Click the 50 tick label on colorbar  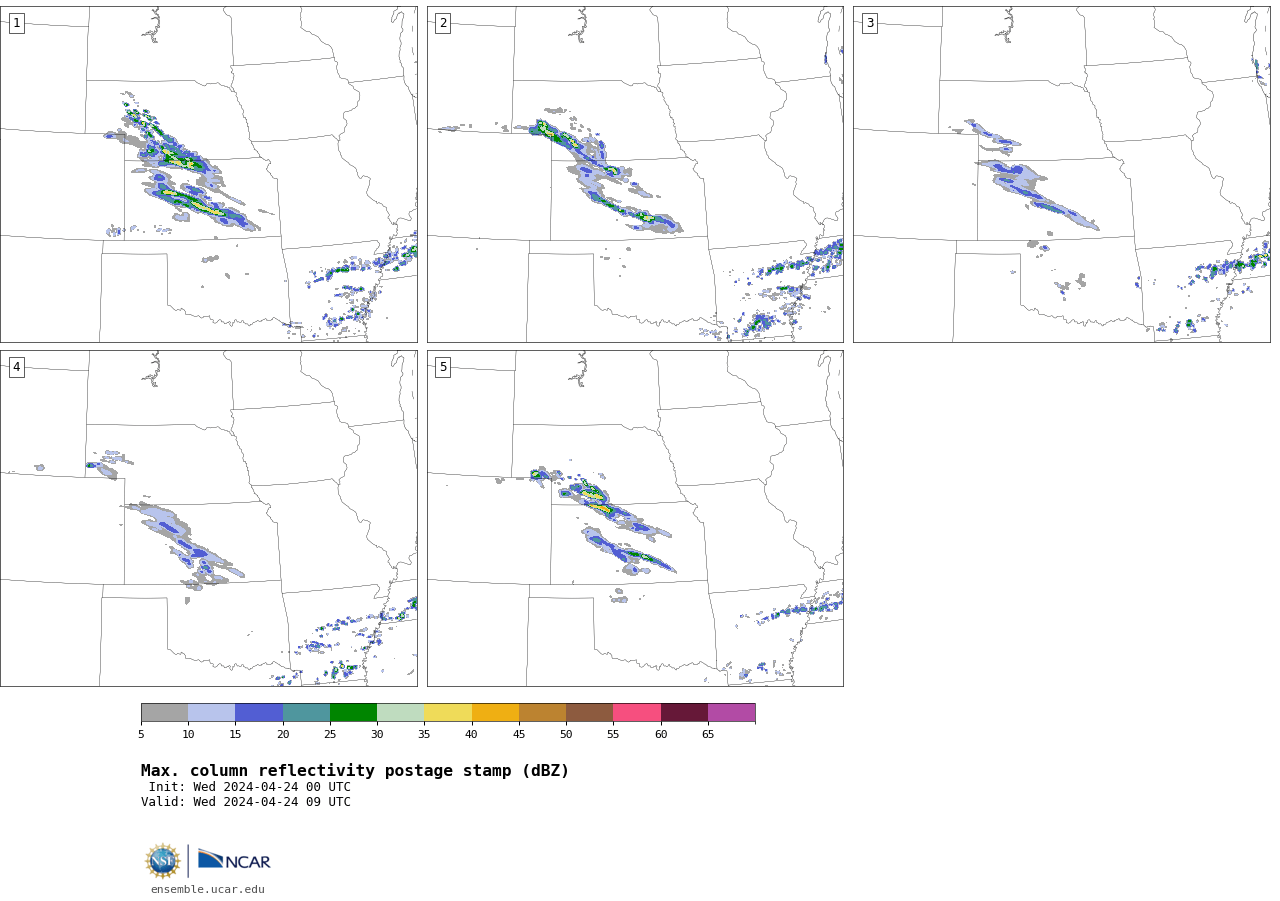tap(566, 734)
